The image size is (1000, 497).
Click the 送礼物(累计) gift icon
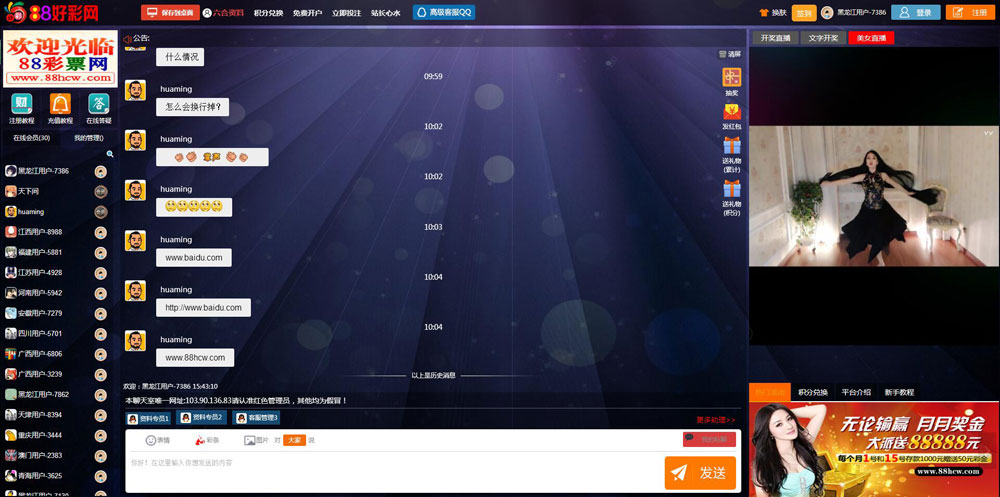tap(732, 146)
